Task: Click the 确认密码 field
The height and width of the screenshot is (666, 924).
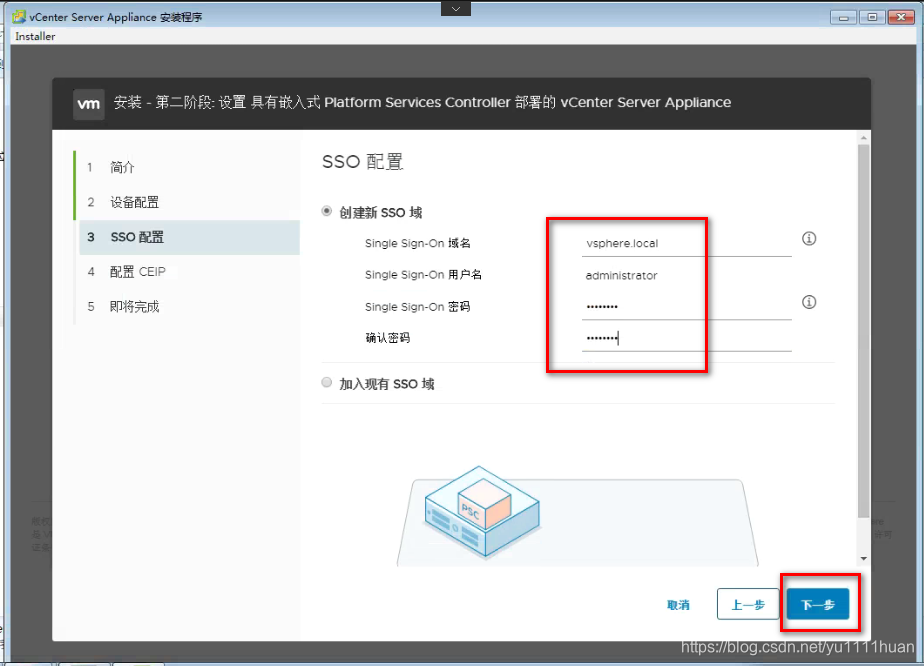Action: coord(687,338)
